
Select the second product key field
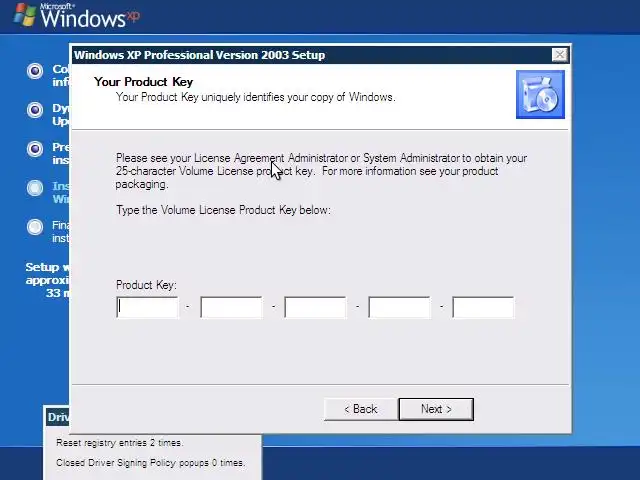click(x=231, y=307)
